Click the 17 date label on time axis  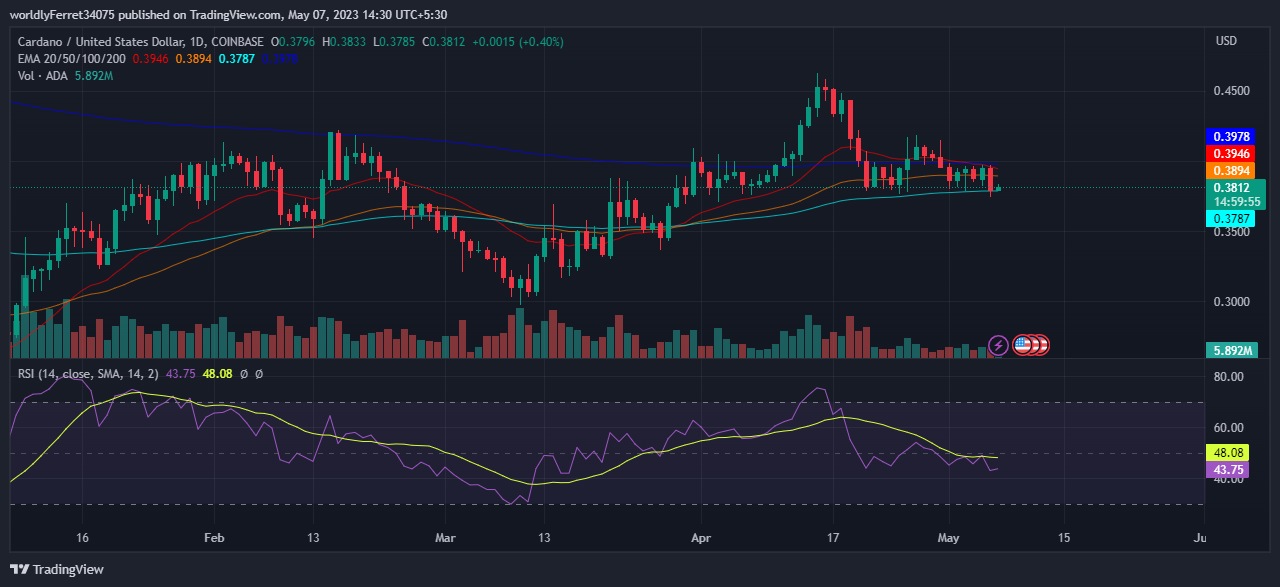click(834, 538)
